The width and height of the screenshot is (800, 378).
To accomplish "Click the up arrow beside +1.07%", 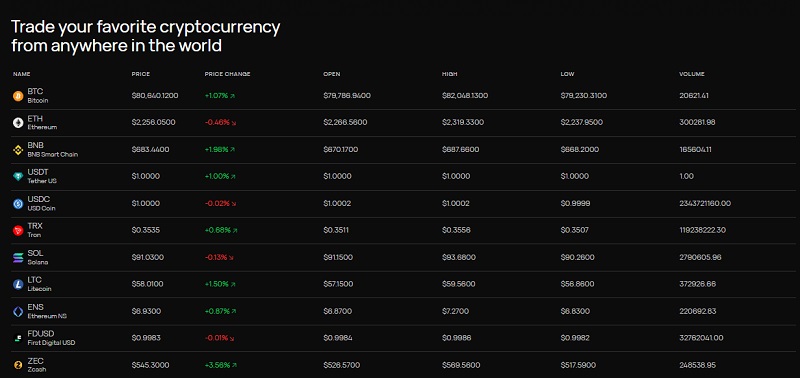I will [233, 96].
